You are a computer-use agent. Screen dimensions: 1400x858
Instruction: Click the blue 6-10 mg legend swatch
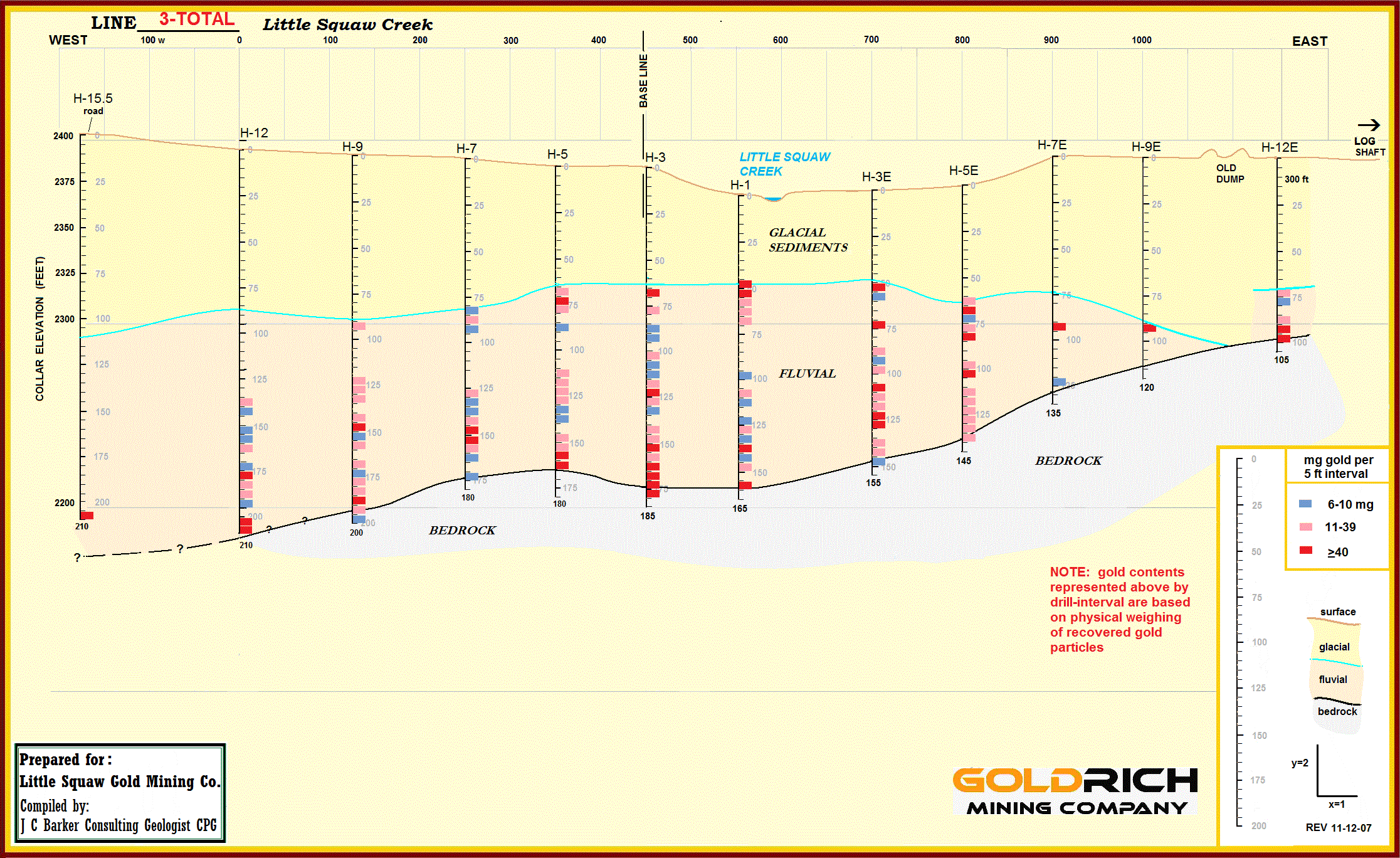(x=1305, y=504)
